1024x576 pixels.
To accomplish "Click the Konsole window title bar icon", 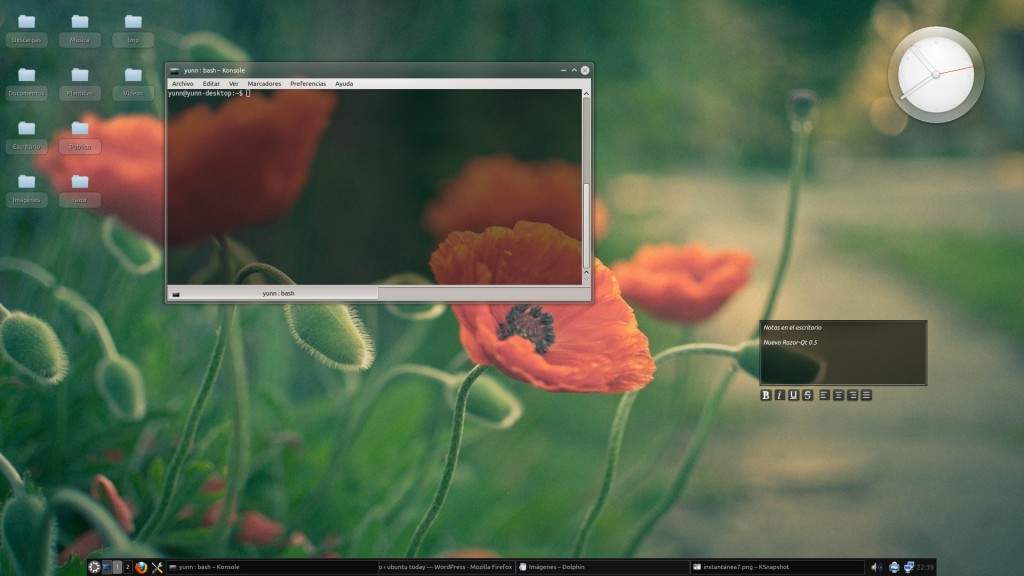I will (174, 71).
